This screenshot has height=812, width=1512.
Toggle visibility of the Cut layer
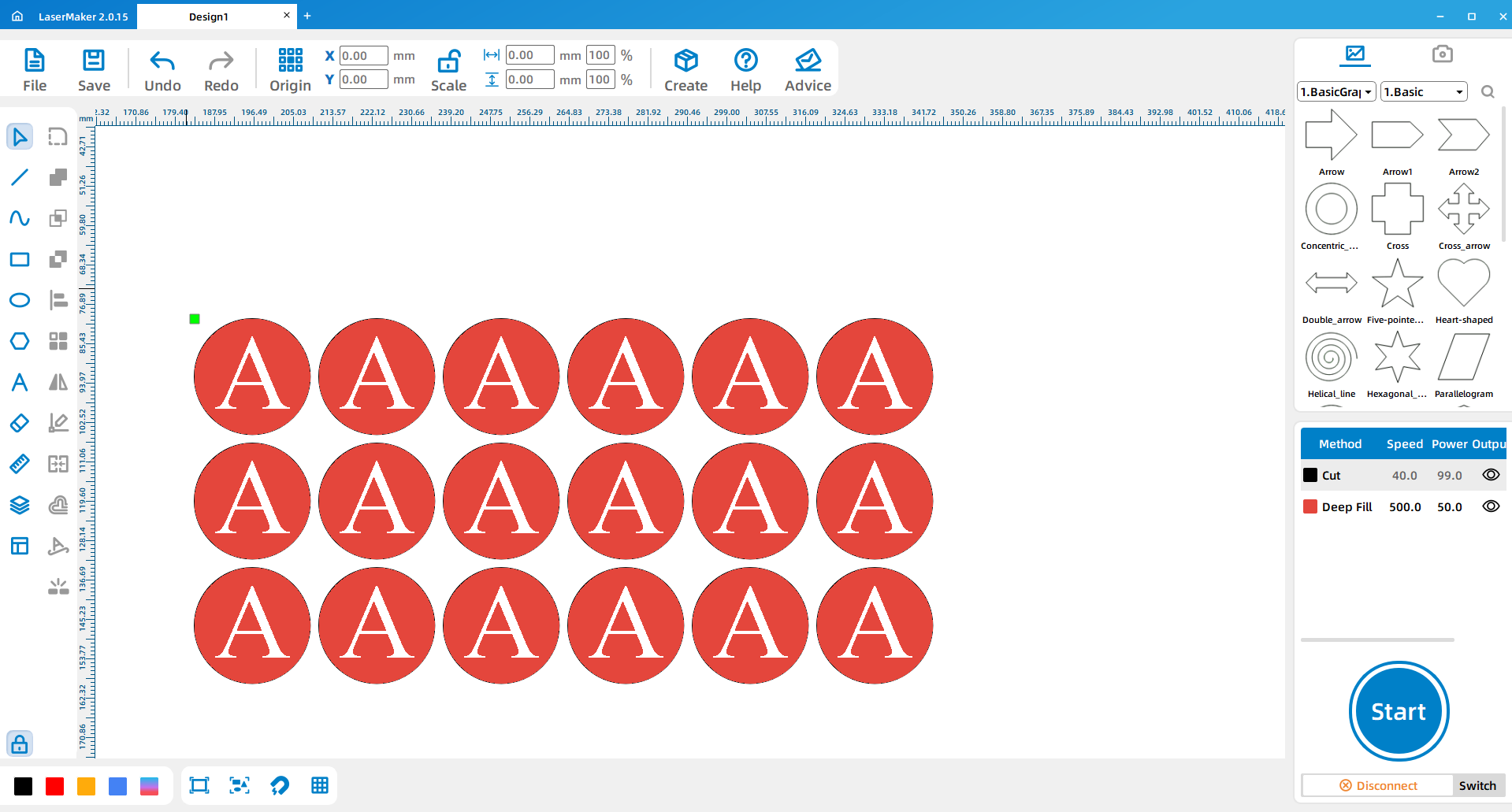[x=1491, y=475]
